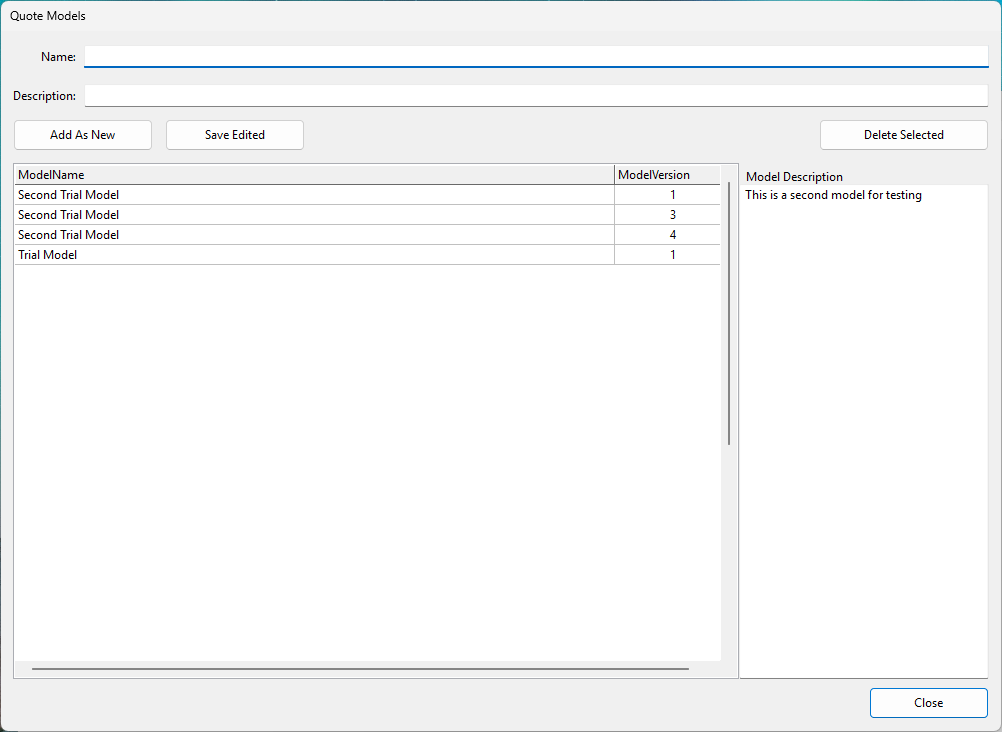Hit the Delete Selected button
The width and height of the screenshot is (1002, 732).
point(903,135)
